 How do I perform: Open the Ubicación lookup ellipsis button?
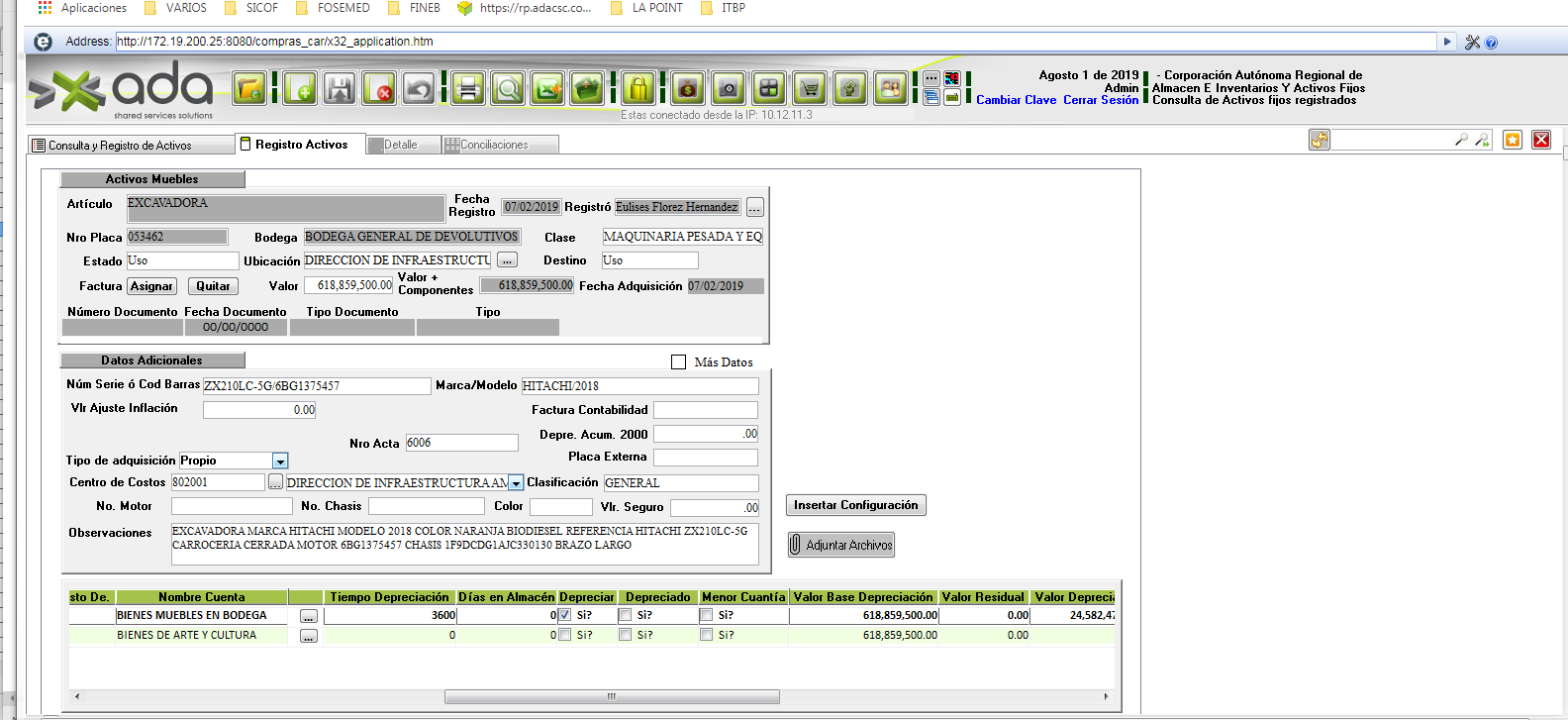pos(507,260)
